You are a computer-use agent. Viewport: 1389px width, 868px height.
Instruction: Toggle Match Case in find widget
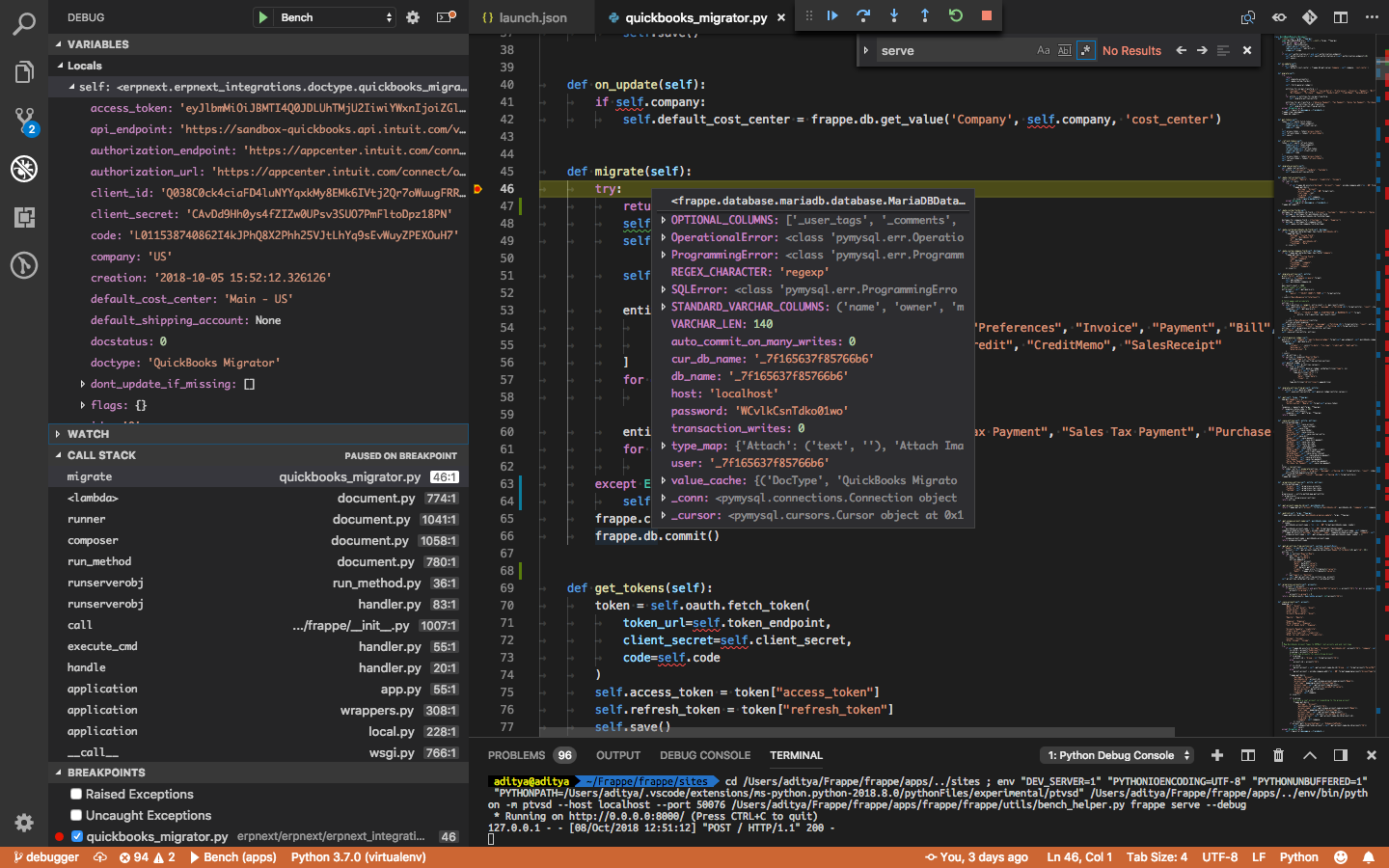[1044, 50]
